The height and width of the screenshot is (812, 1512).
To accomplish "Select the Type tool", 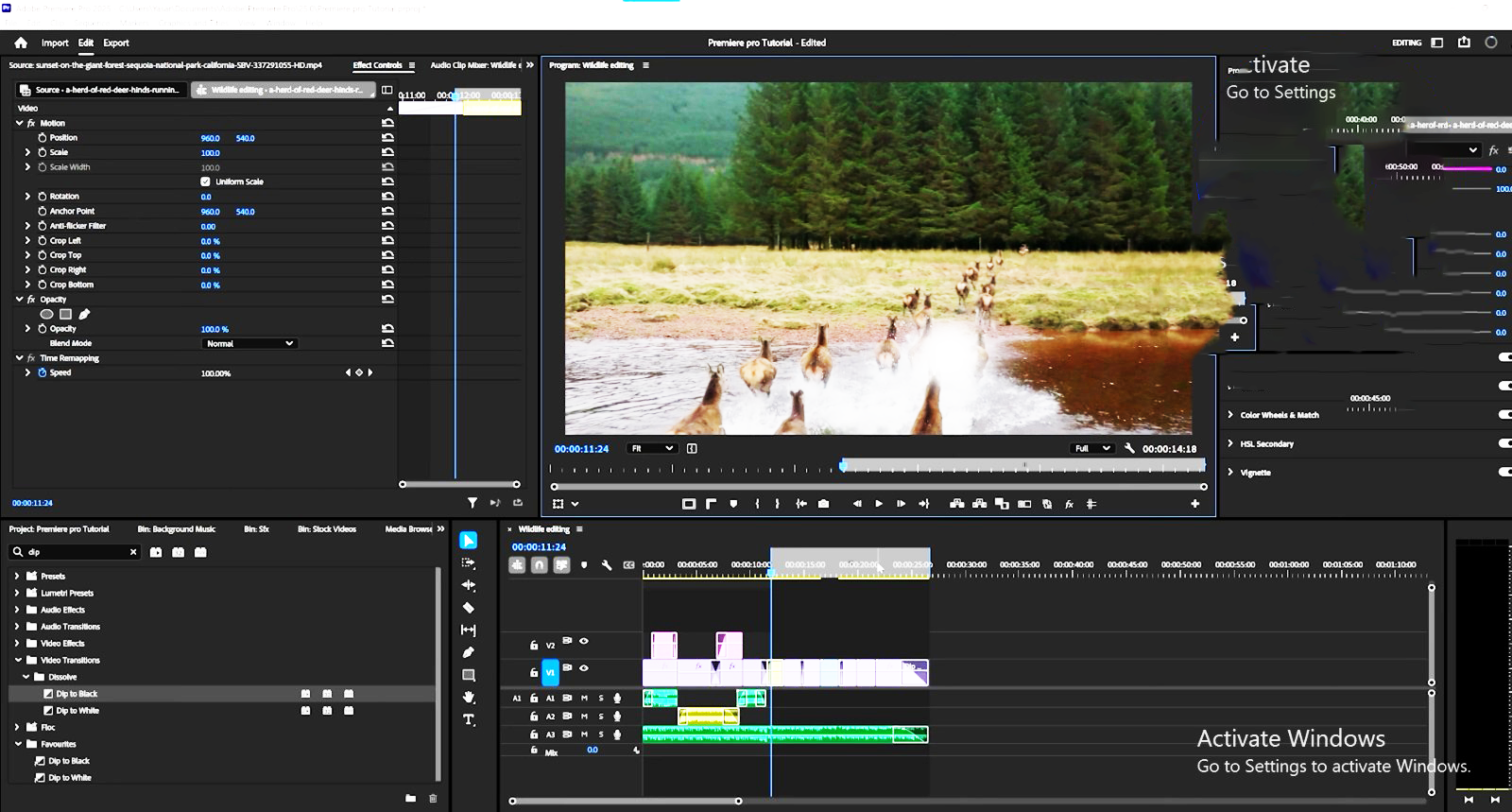I will 468,720.
